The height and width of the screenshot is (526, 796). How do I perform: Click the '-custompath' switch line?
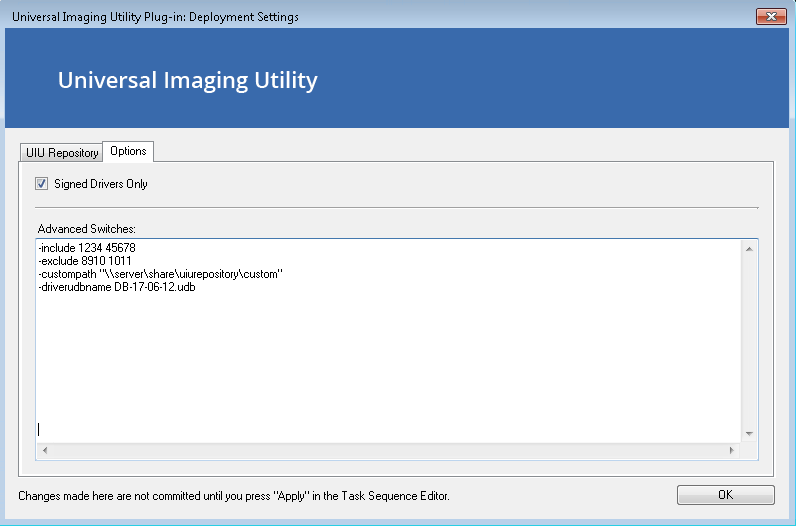click(x=160, y=274)
